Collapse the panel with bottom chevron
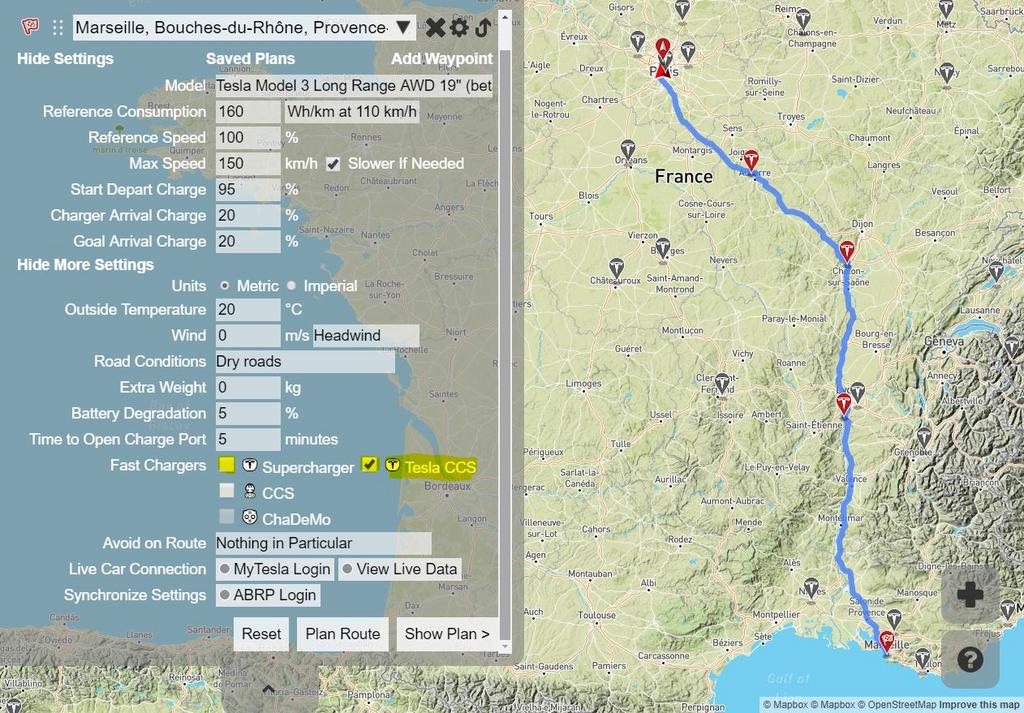 [268, 688]
